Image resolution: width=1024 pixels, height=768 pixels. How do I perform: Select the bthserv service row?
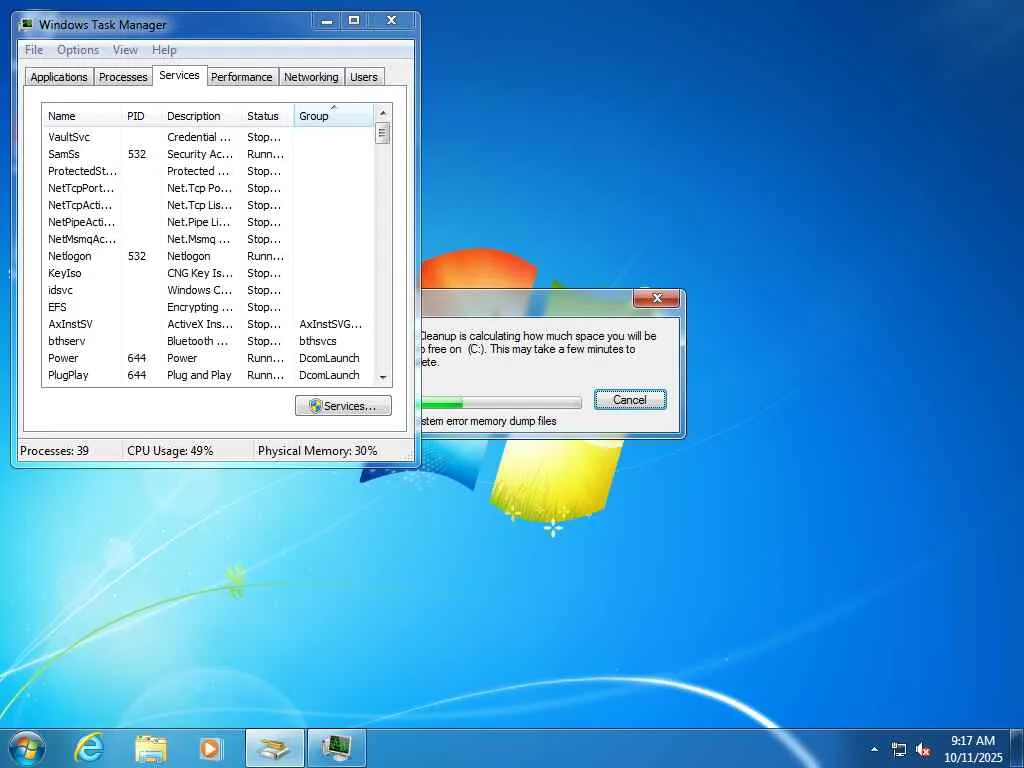click(208, 341)
